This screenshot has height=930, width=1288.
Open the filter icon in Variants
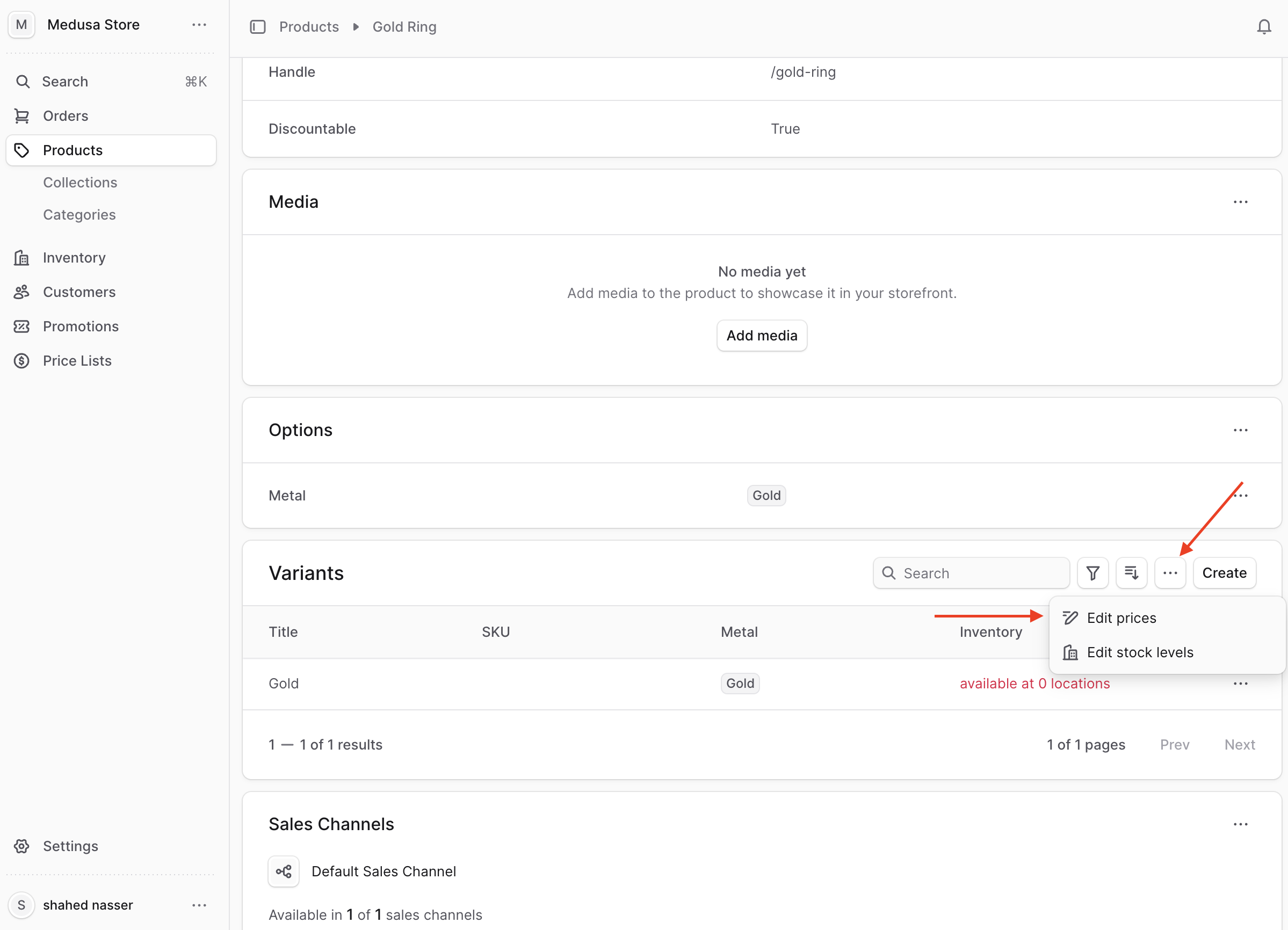tap(1092, 573)
